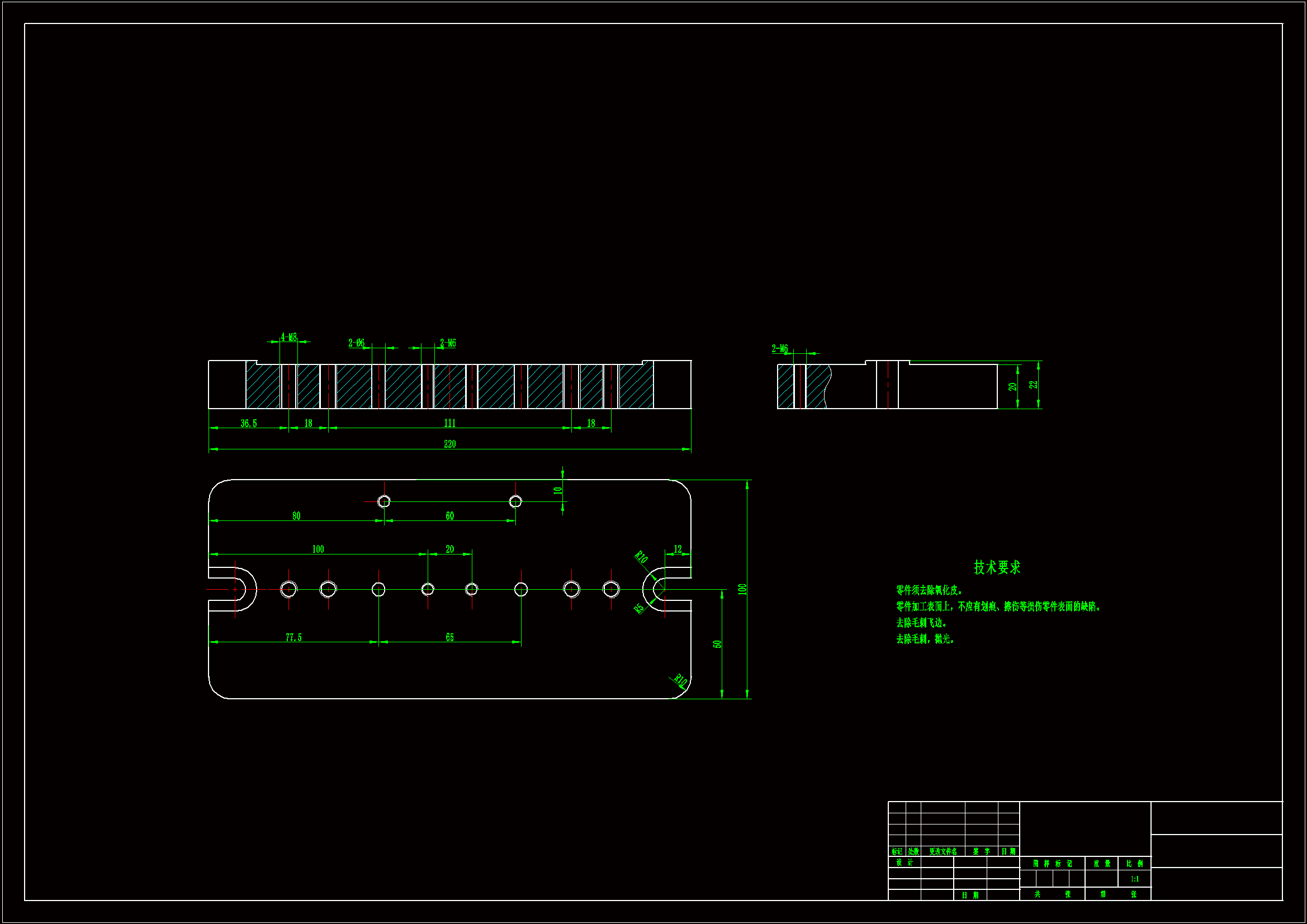Click the 65 dimension below hole row

(x=449, y=637)
